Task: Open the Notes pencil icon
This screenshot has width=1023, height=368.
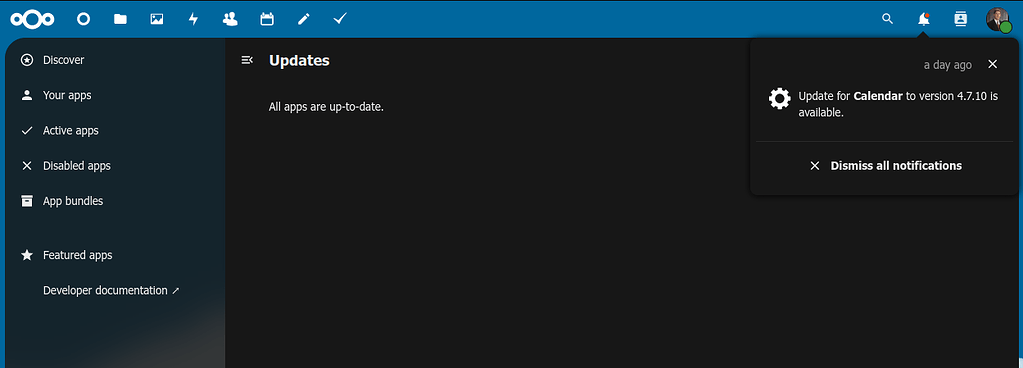Action: coord(303,19)
